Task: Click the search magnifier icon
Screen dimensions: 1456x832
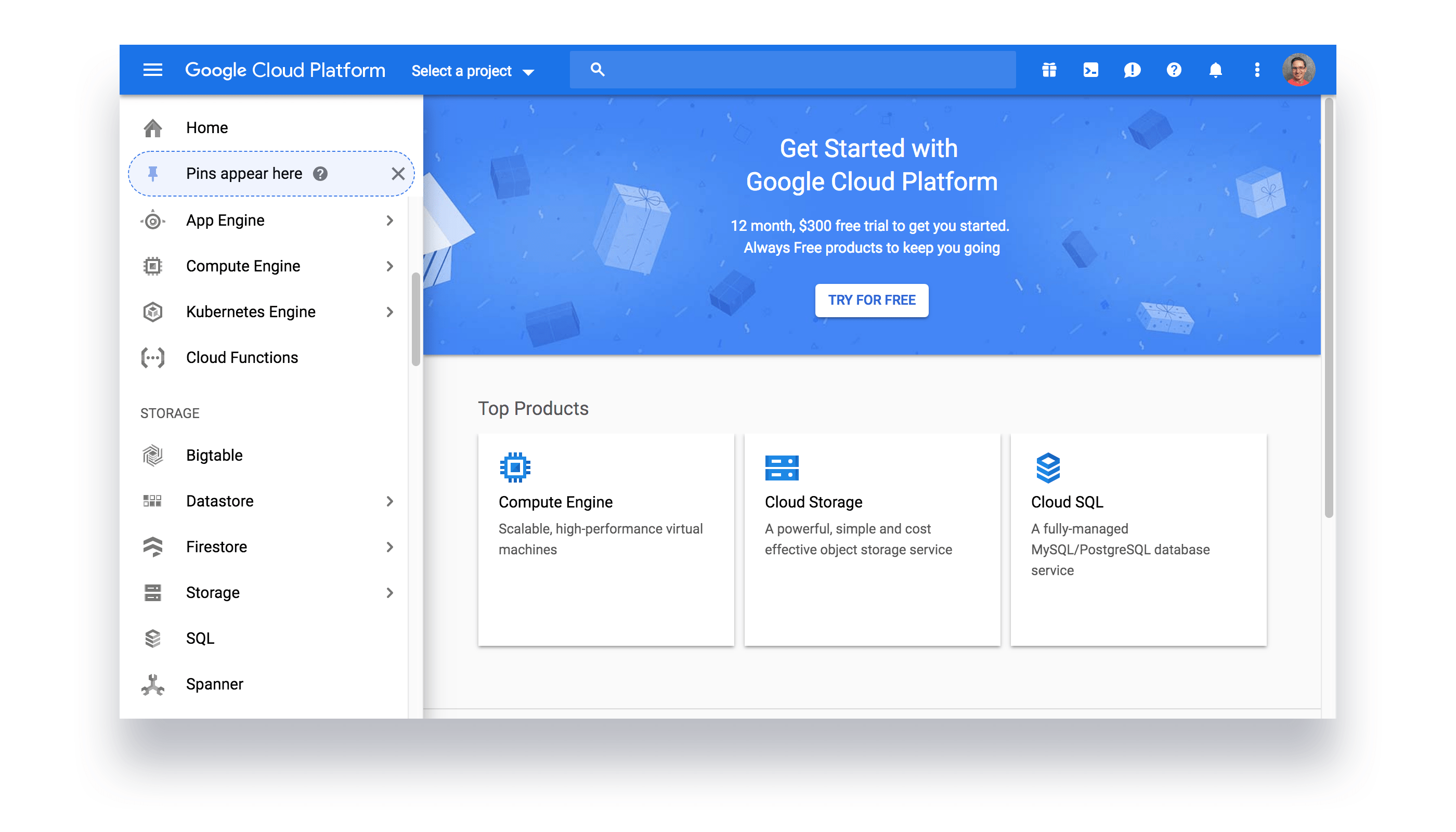Action: 597,70
